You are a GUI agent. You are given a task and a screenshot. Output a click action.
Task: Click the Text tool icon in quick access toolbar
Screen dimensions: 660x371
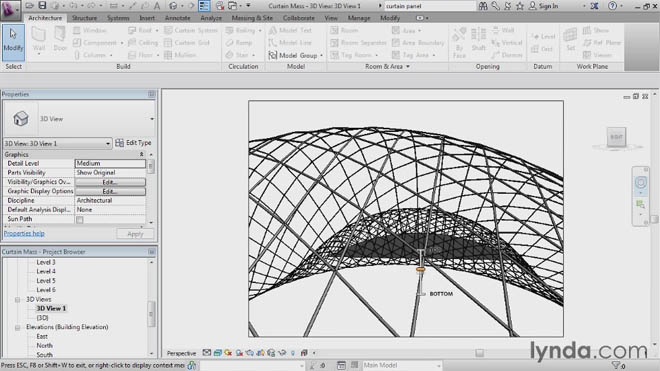(157, 6)
